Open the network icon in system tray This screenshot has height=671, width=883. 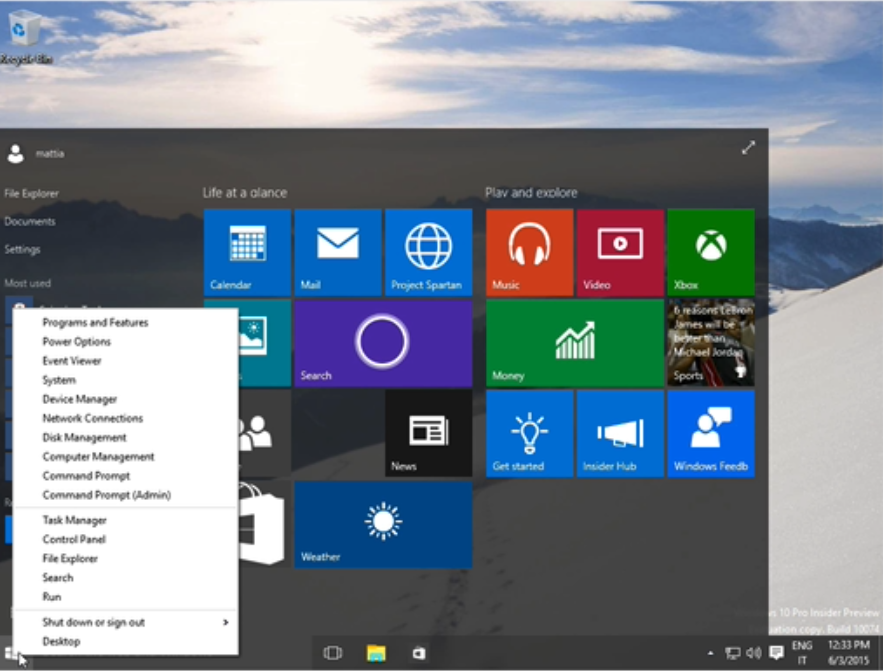pos(732,653)
